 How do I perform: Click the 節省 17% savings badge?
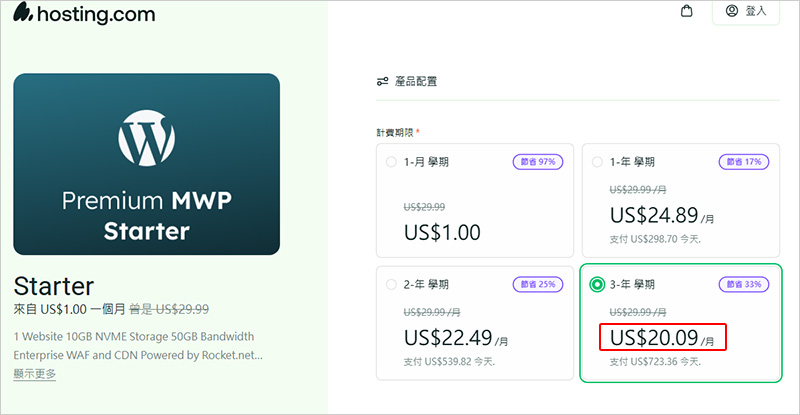pos(744,161)
